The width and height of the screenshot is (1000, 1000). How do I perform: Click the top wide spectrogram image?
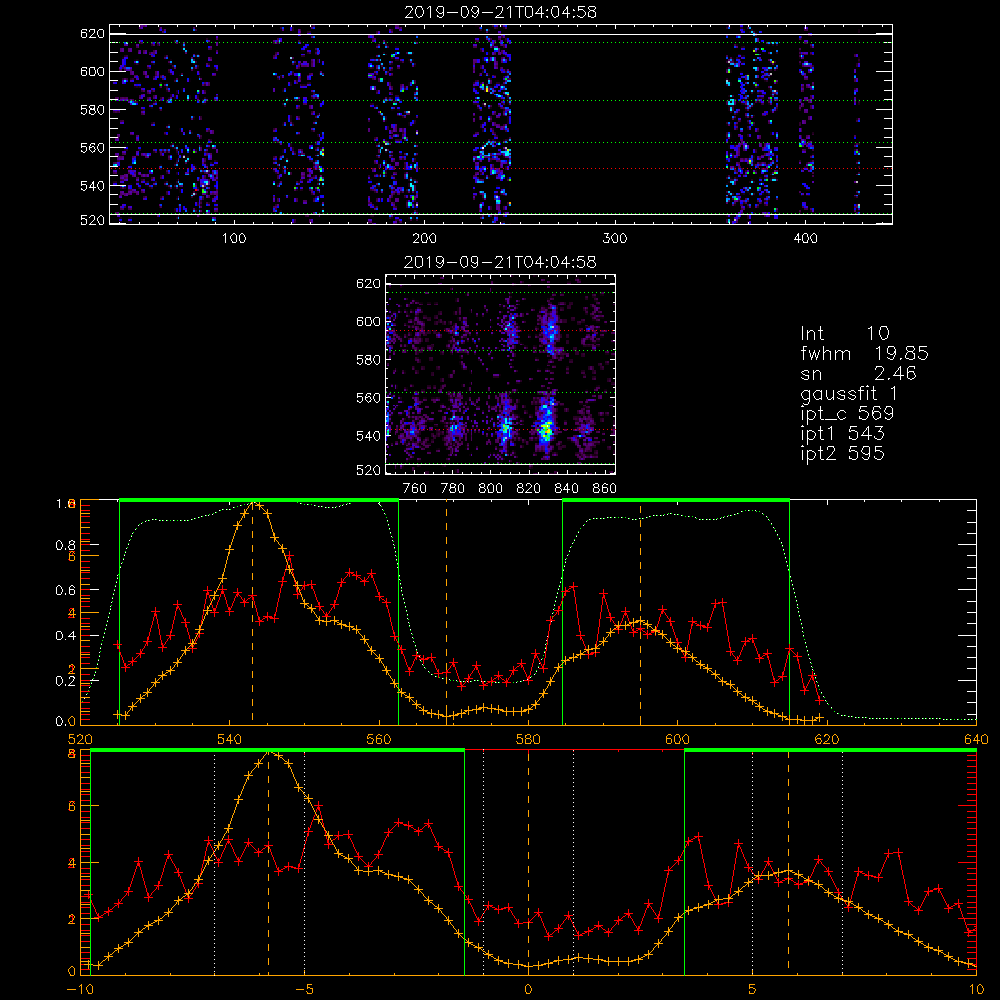[x=501, y=124]
